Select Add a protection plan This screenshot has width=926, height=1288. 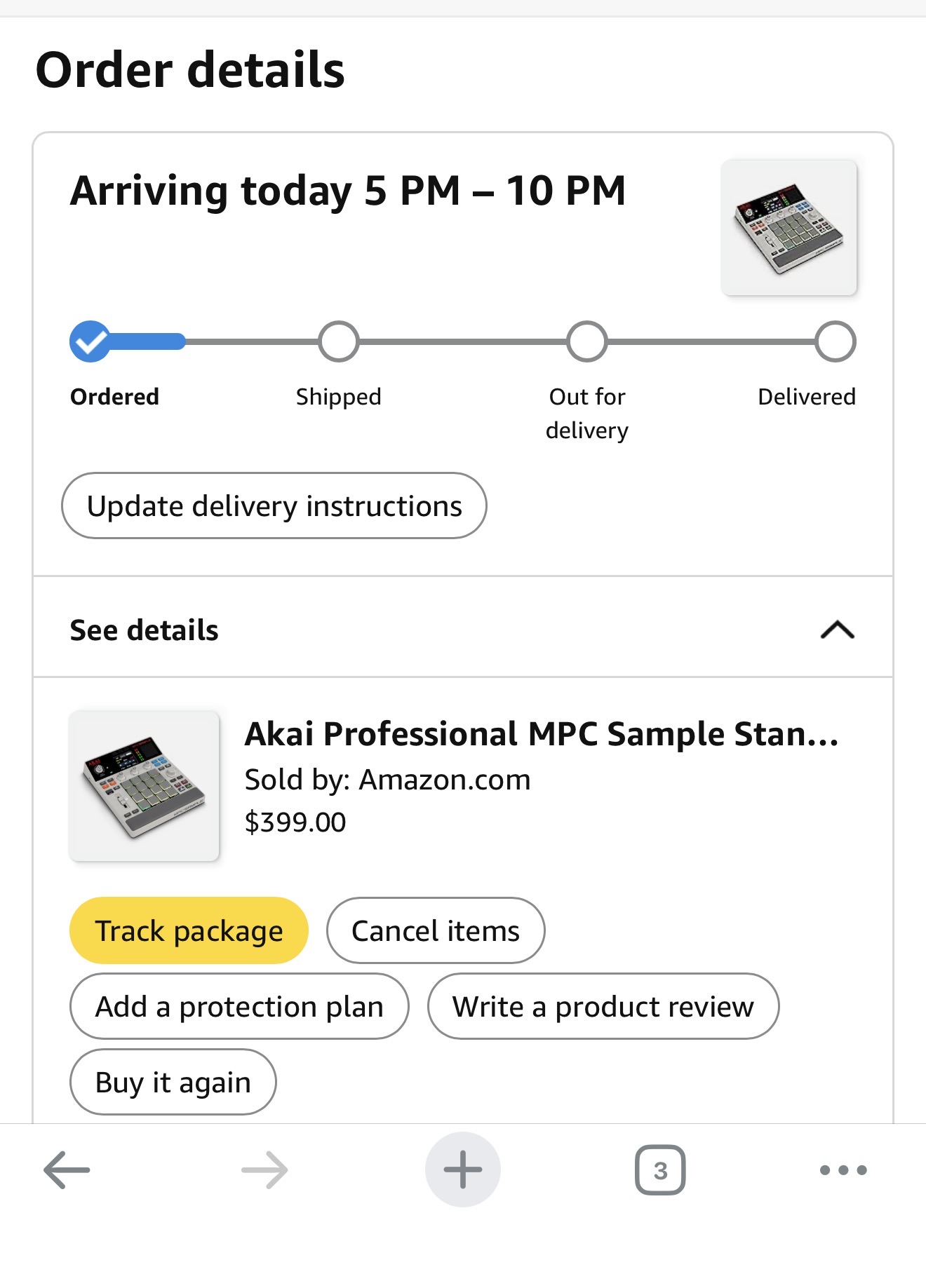(239, 1006)
